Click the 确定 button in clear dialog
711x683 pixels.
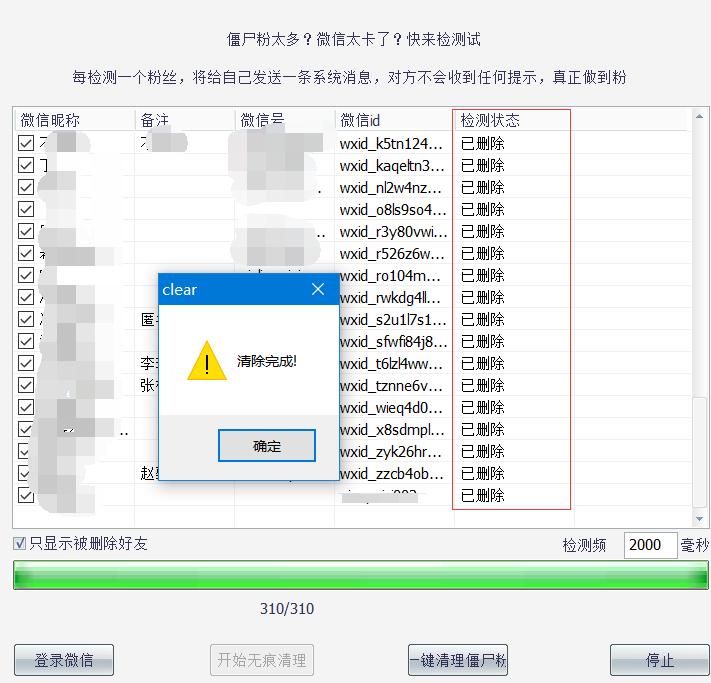pyautogui.click(x=267, y=445)
